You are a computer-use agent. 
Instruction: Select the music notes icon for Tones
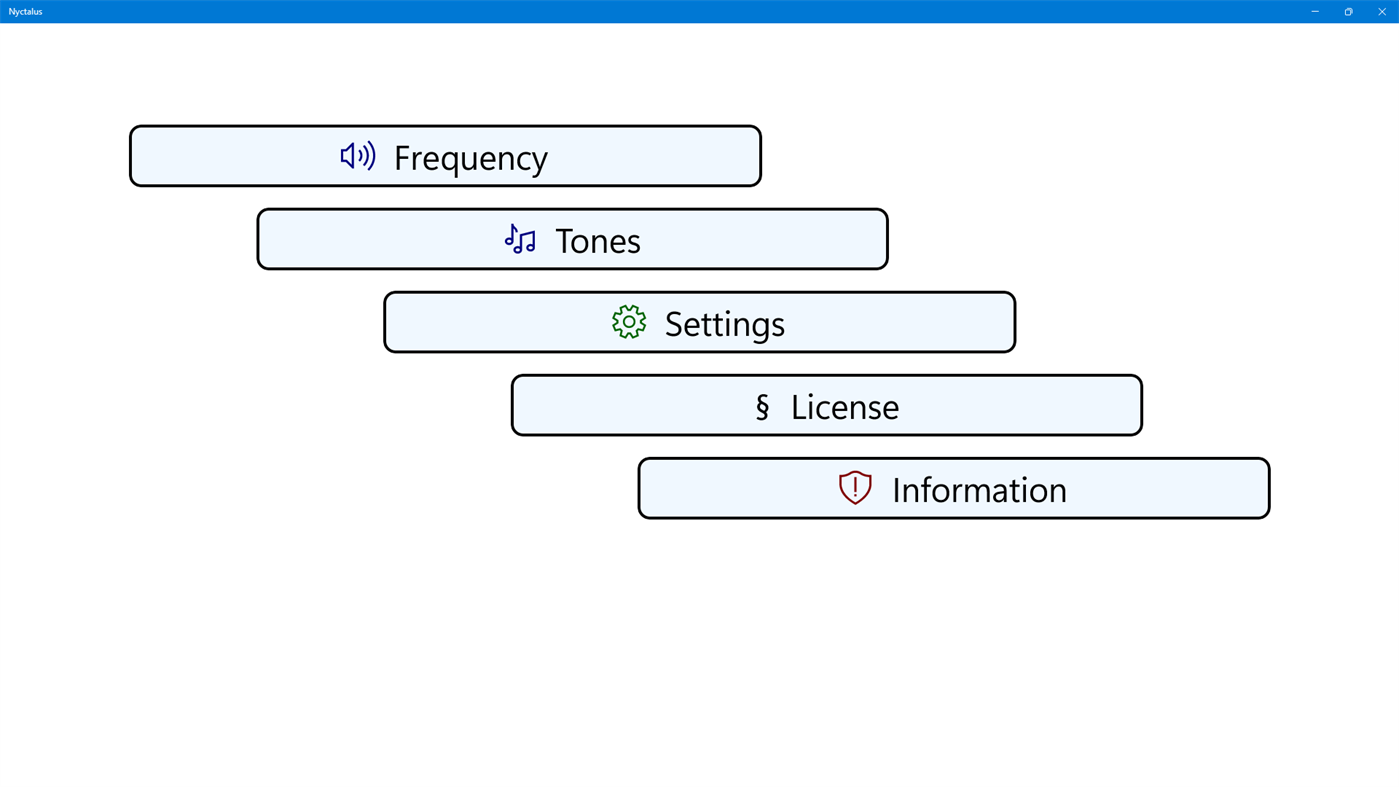[519, 237]
